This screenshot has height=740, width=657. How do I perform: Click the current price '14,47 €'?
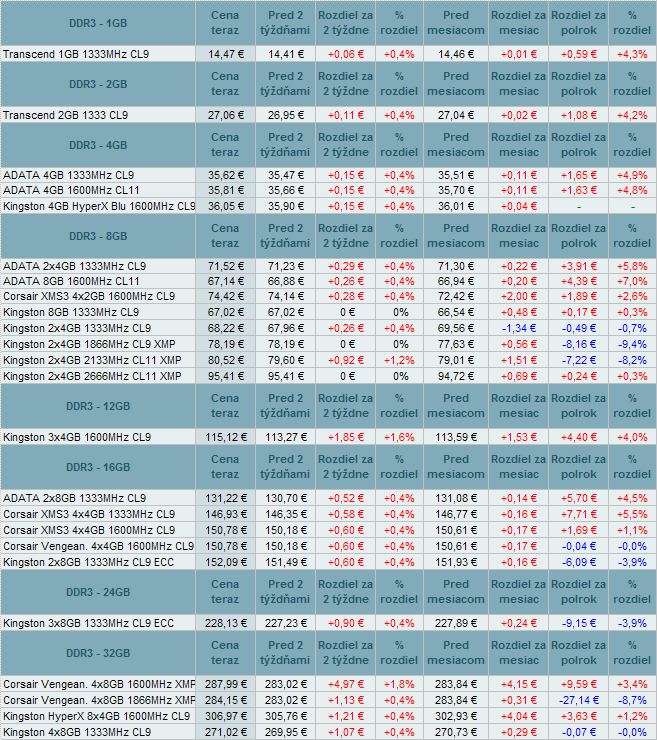[x=226, y=54]
